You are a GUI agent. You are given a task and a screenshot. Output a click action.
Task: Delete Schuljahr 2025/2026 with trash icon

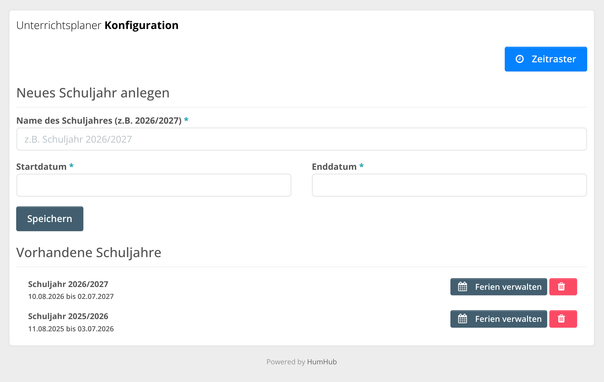(563, 319)
